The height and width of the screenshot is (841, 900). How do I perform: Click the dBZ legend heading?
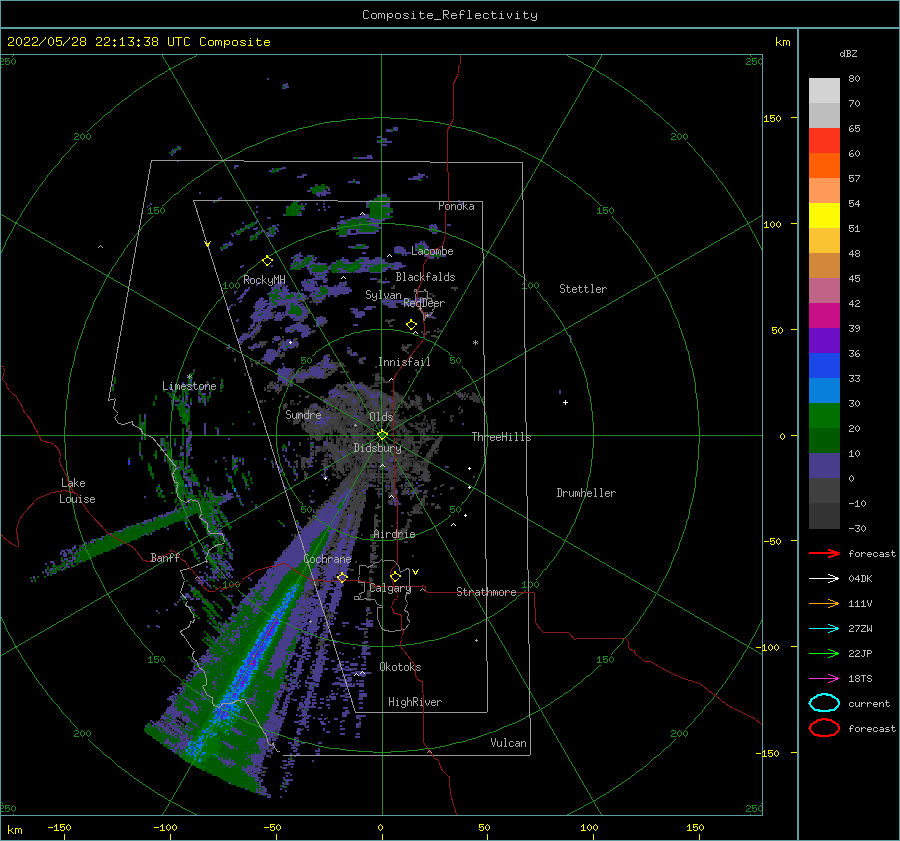(848, 53)
